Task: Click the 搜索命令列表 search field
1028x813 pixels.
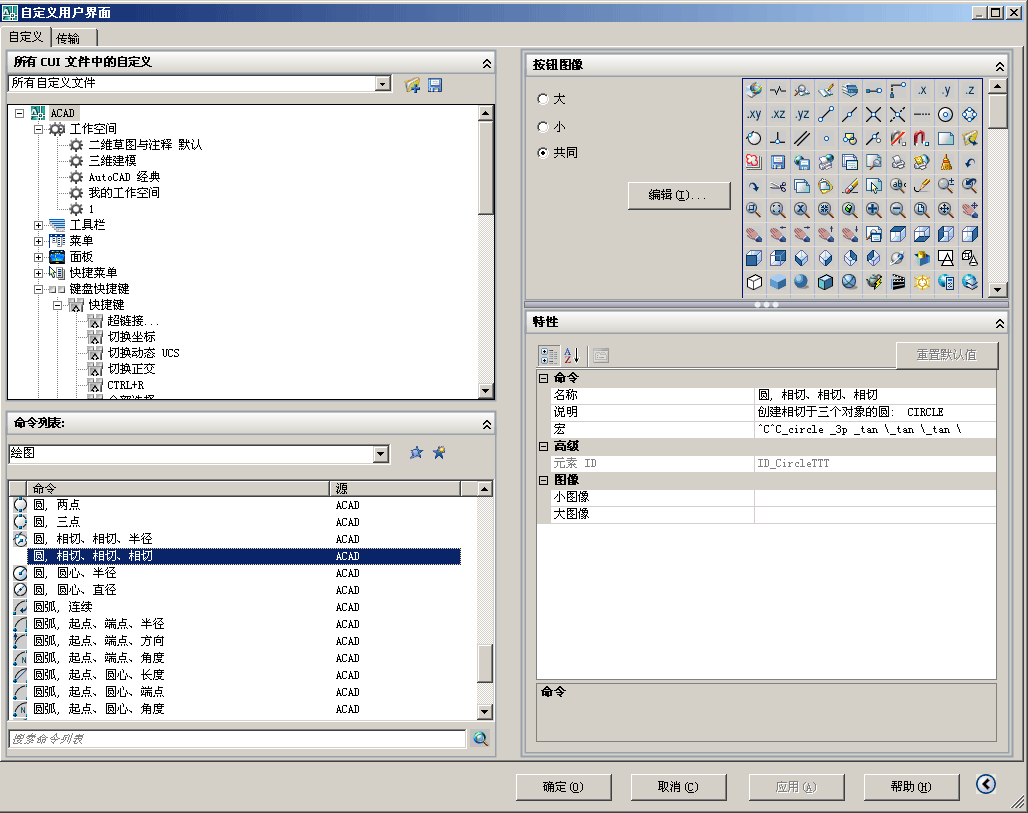Action: click(237, 739)
